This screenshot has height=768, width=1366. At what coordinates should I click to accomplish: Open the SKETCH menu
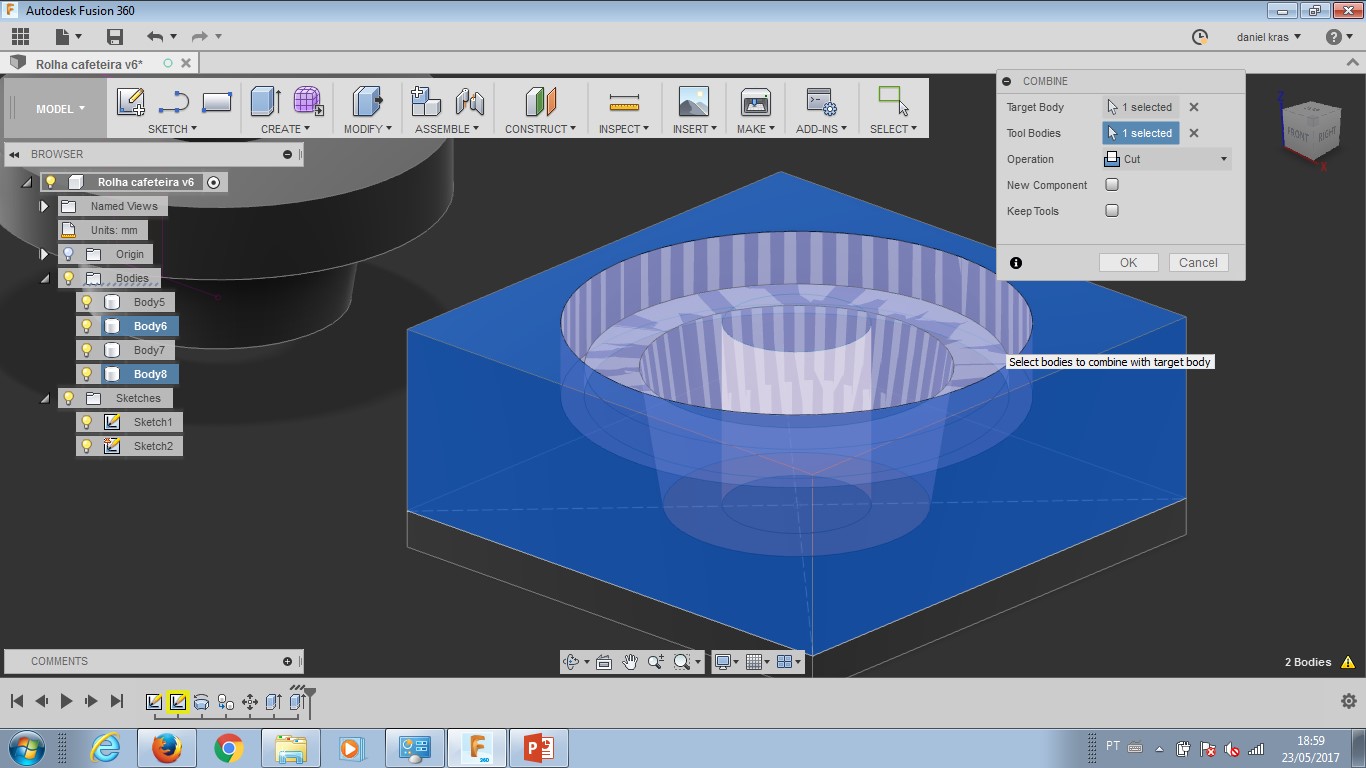172,129
